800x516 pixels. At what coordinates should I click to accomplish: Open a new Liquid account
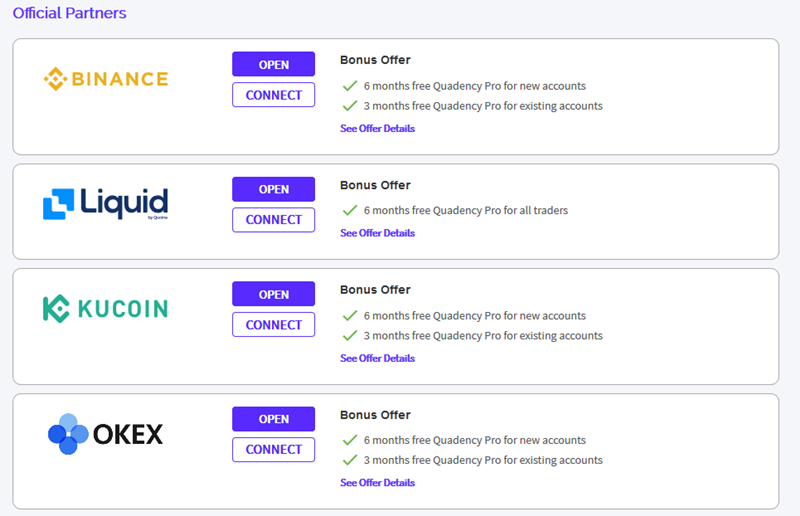(x=273, y=189)
